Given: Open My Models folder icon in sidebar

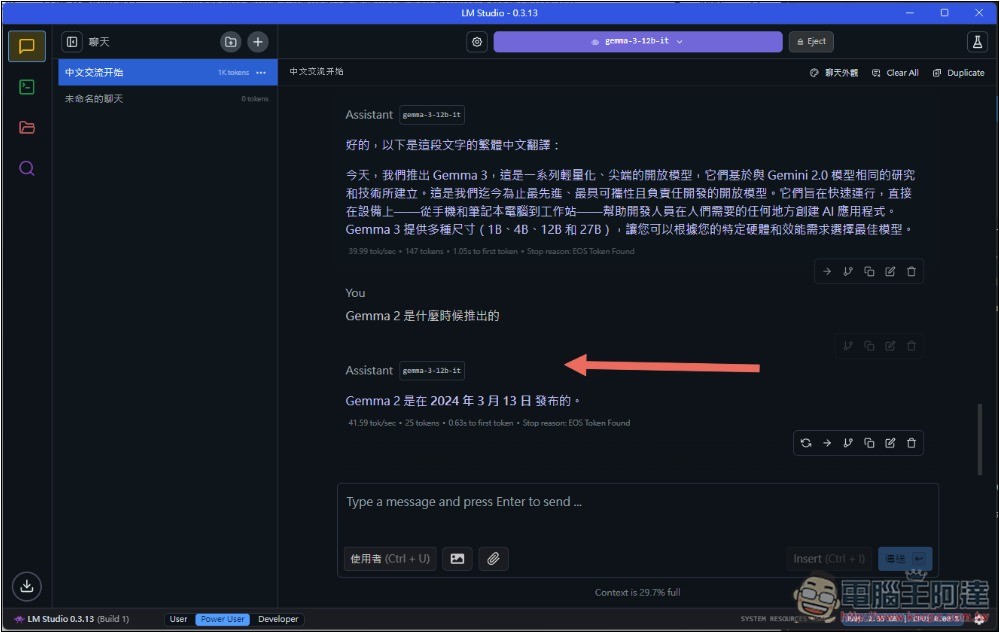Looking at the screenshot, I should point(27,128).
